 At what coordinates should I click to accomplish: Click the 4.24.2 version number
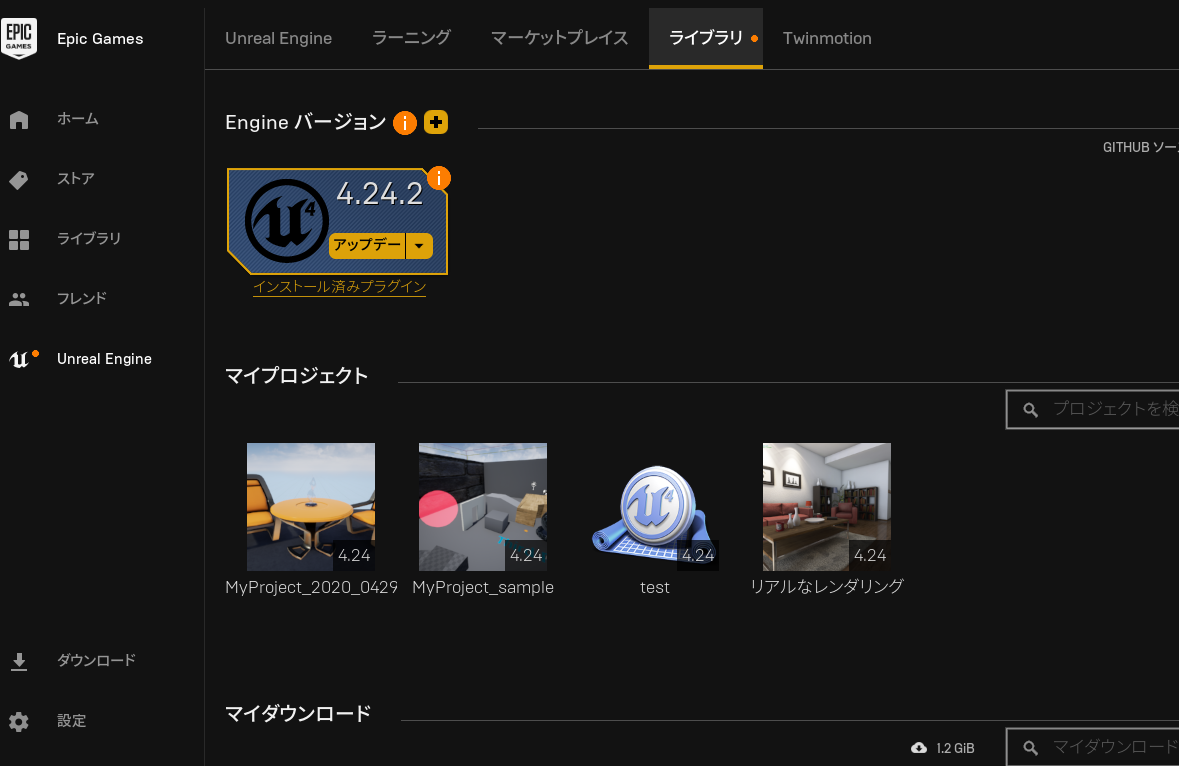coord(380,194)
